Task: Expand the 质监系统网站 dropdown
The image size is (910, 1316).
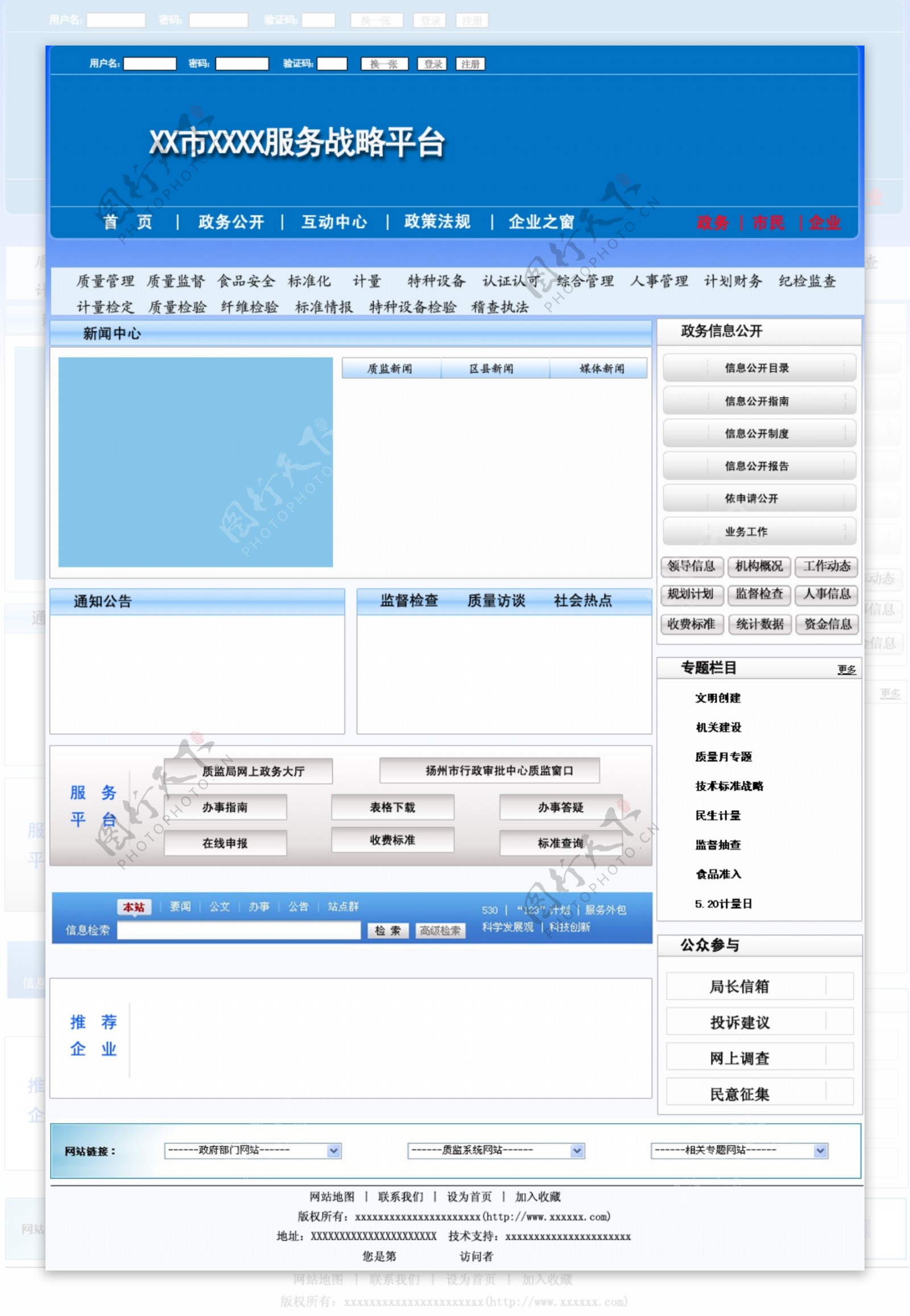Action: pos(496,1150)
